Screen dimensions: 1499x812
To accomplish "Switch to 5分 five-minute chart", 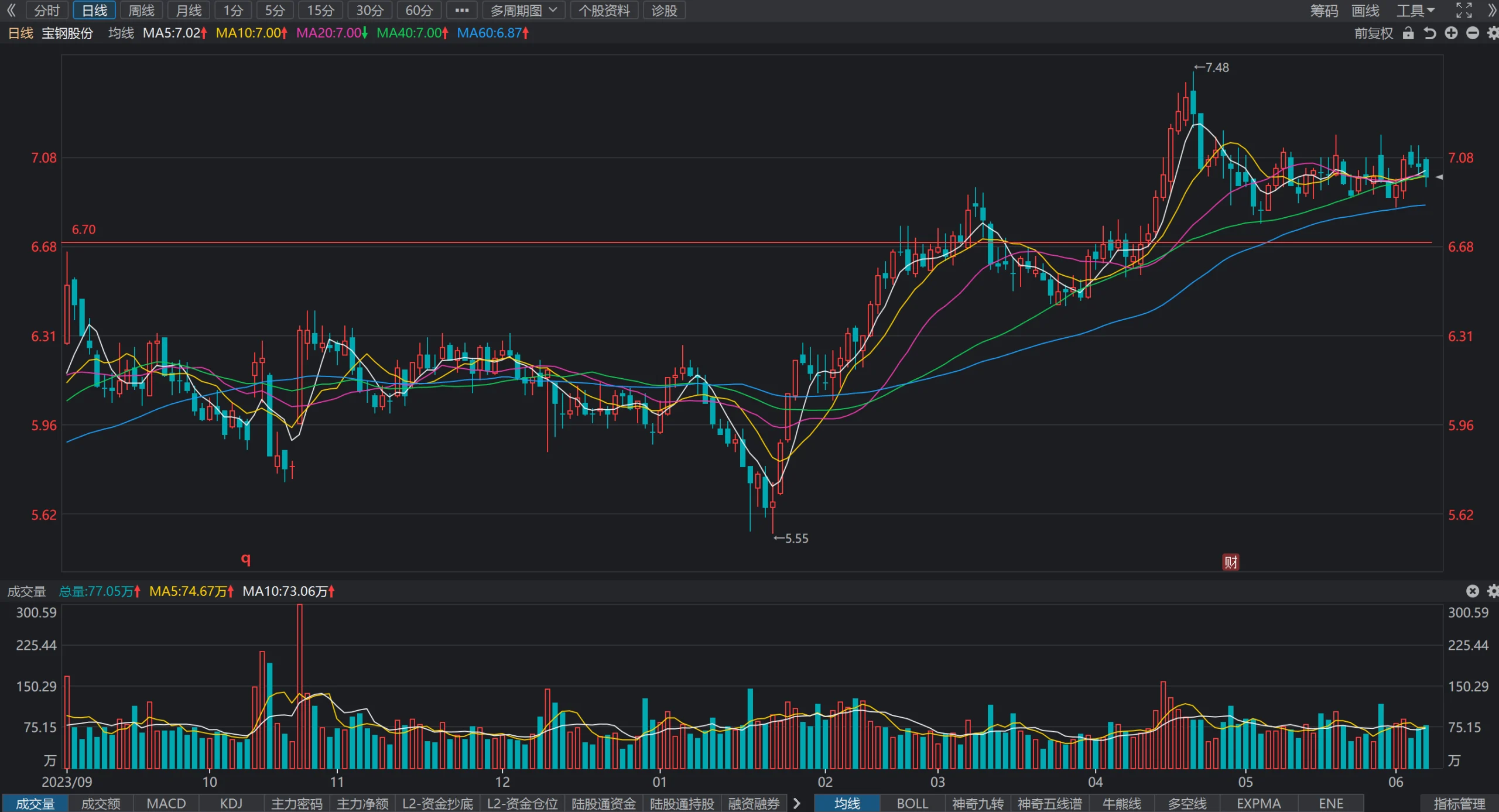I will (275, 11).
